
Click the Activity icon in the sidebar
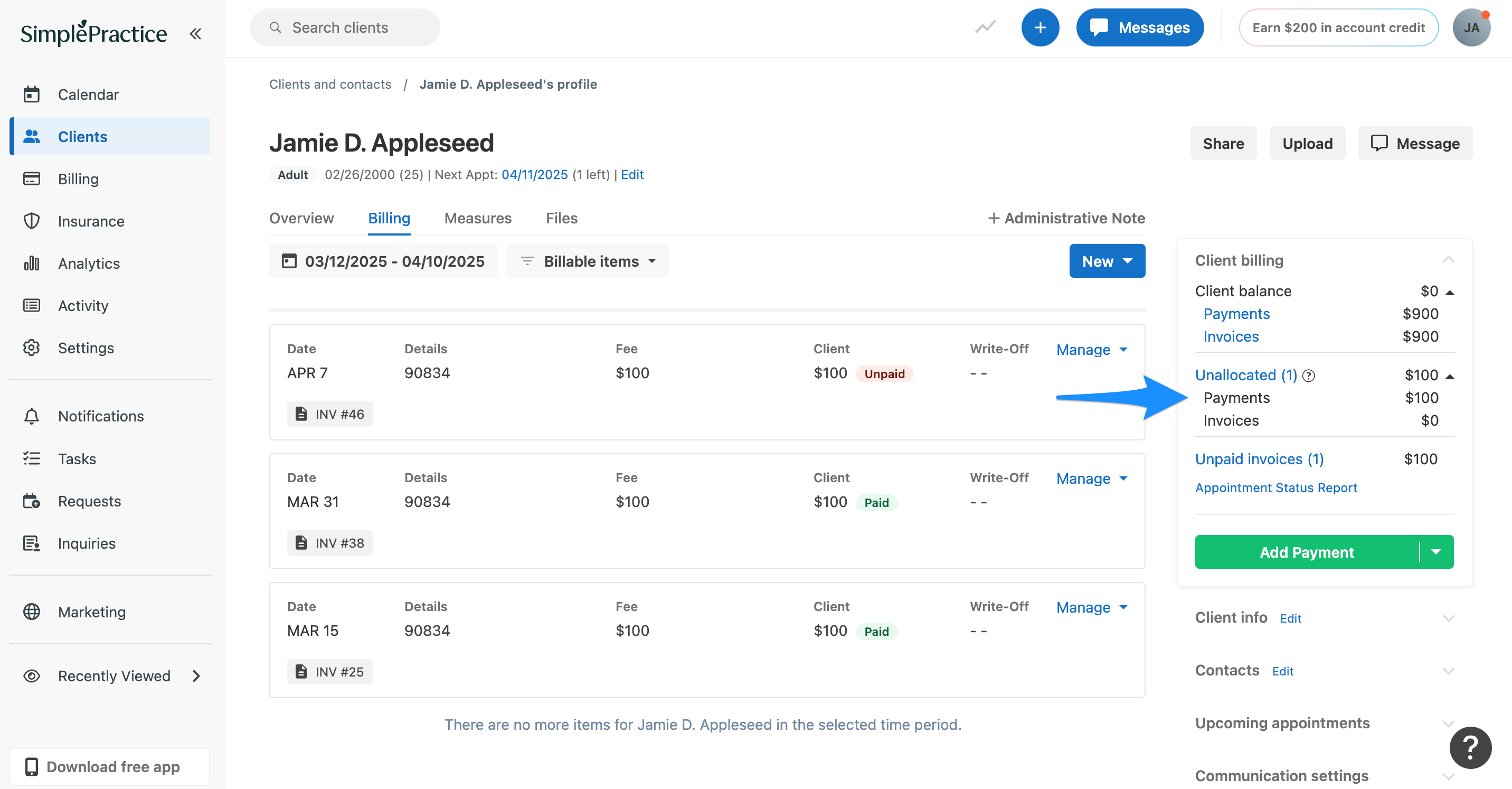click(31, 305)
